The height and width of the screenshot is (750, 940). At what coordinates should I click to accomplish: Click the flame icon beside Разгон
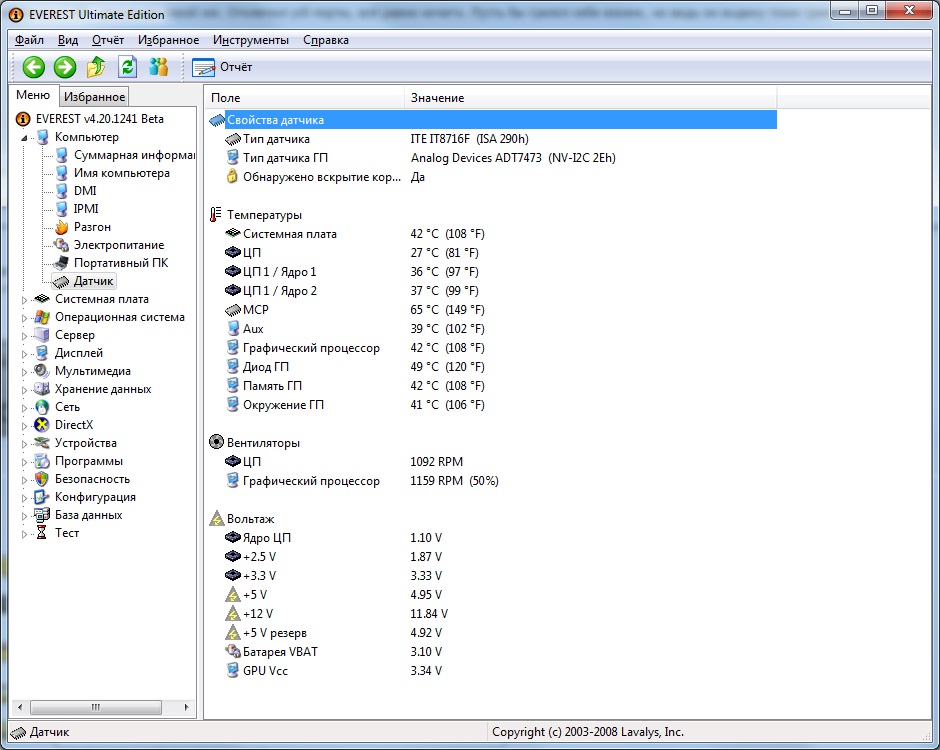(x=61, y=227)
